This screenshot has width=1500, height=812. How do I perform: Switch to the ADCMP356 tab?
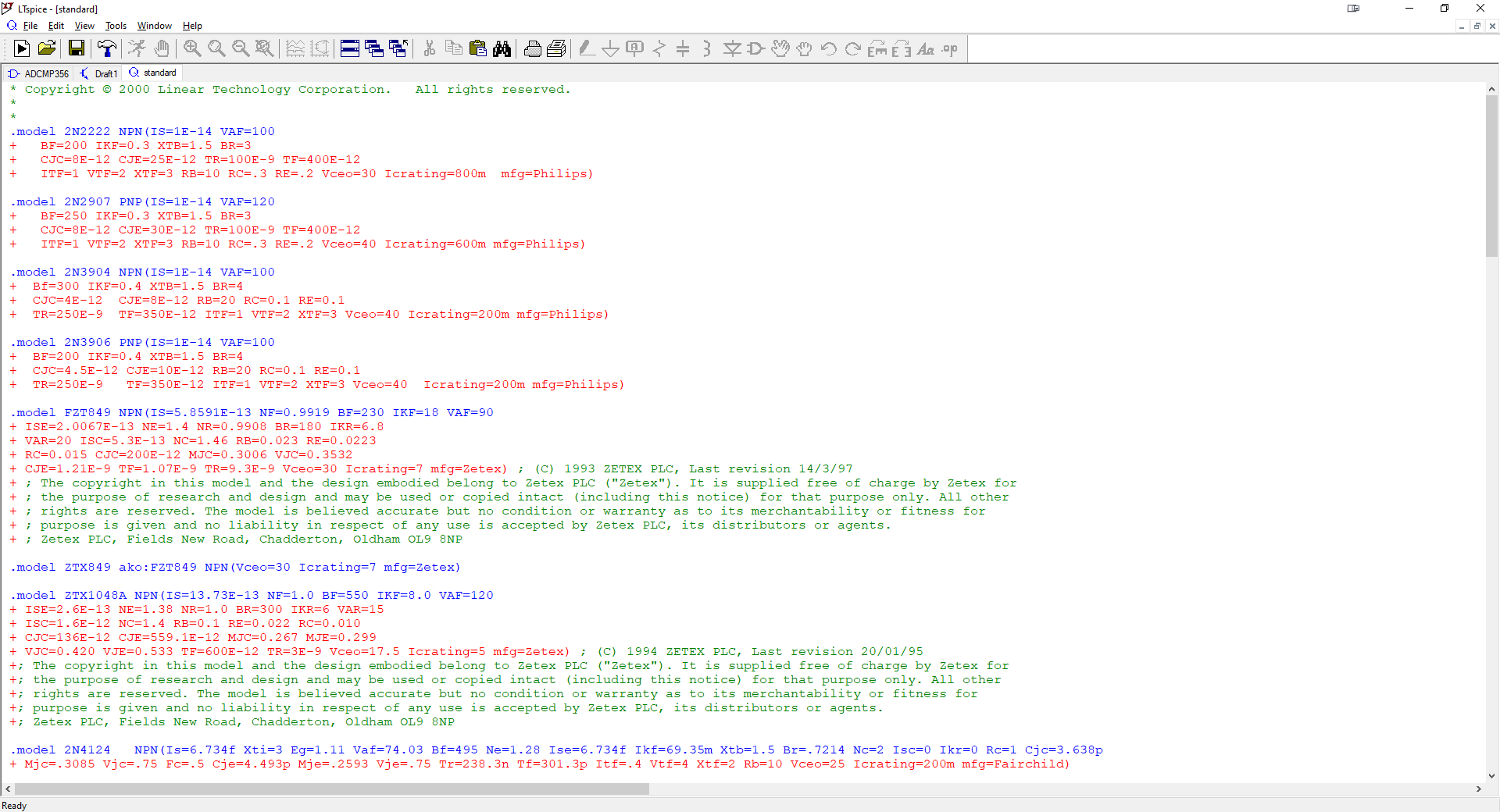tap(39, 73)
